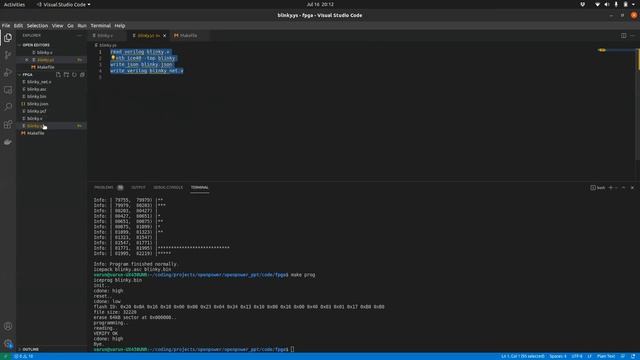Image resolution: width=640 pixels, height=360 pixels.
Task: Open the Run menu
Action: (82, 25)
